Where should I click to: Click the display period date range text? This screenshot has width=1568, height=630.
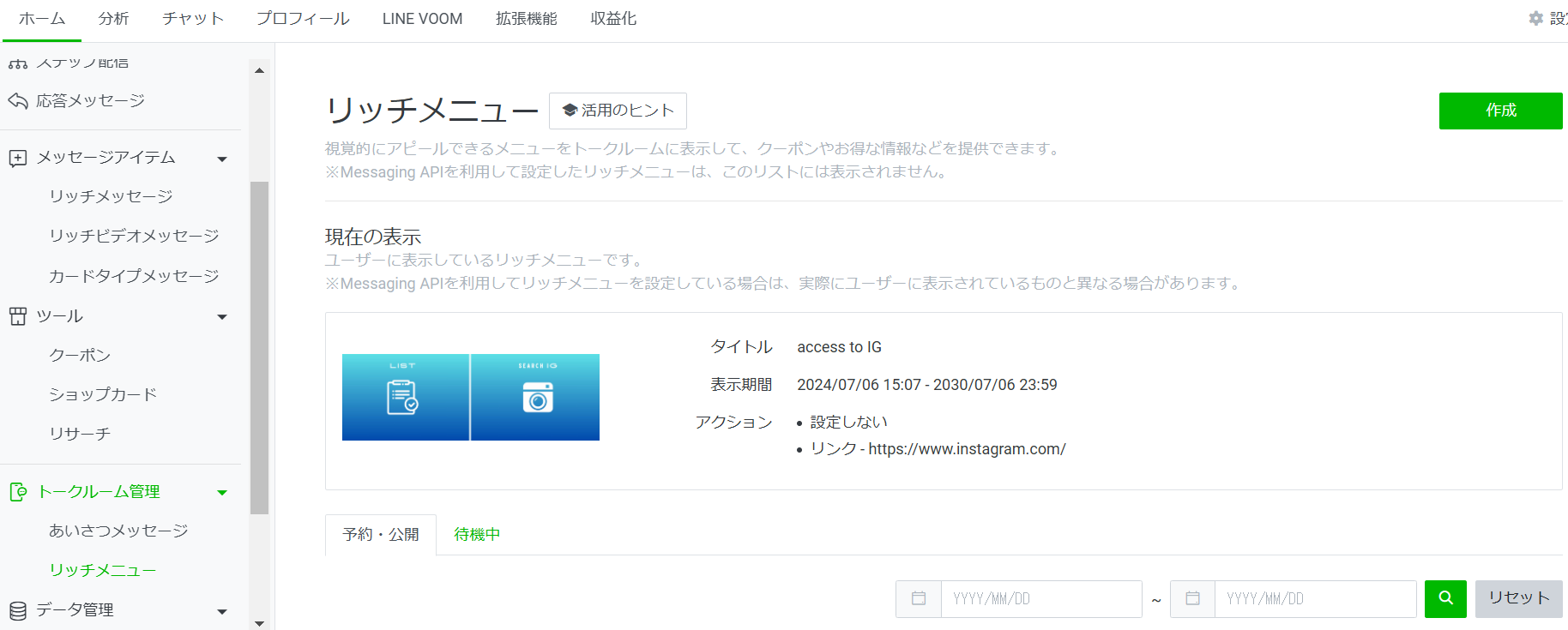point(926,385)
